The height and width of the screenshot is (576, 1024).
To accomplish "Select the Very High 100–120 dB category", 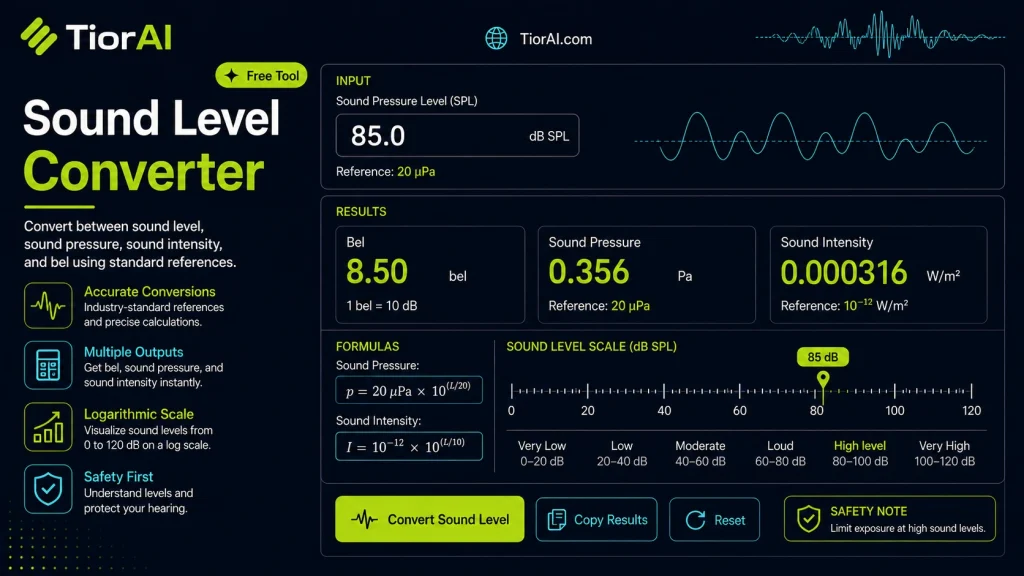I will tap(944, 453).
